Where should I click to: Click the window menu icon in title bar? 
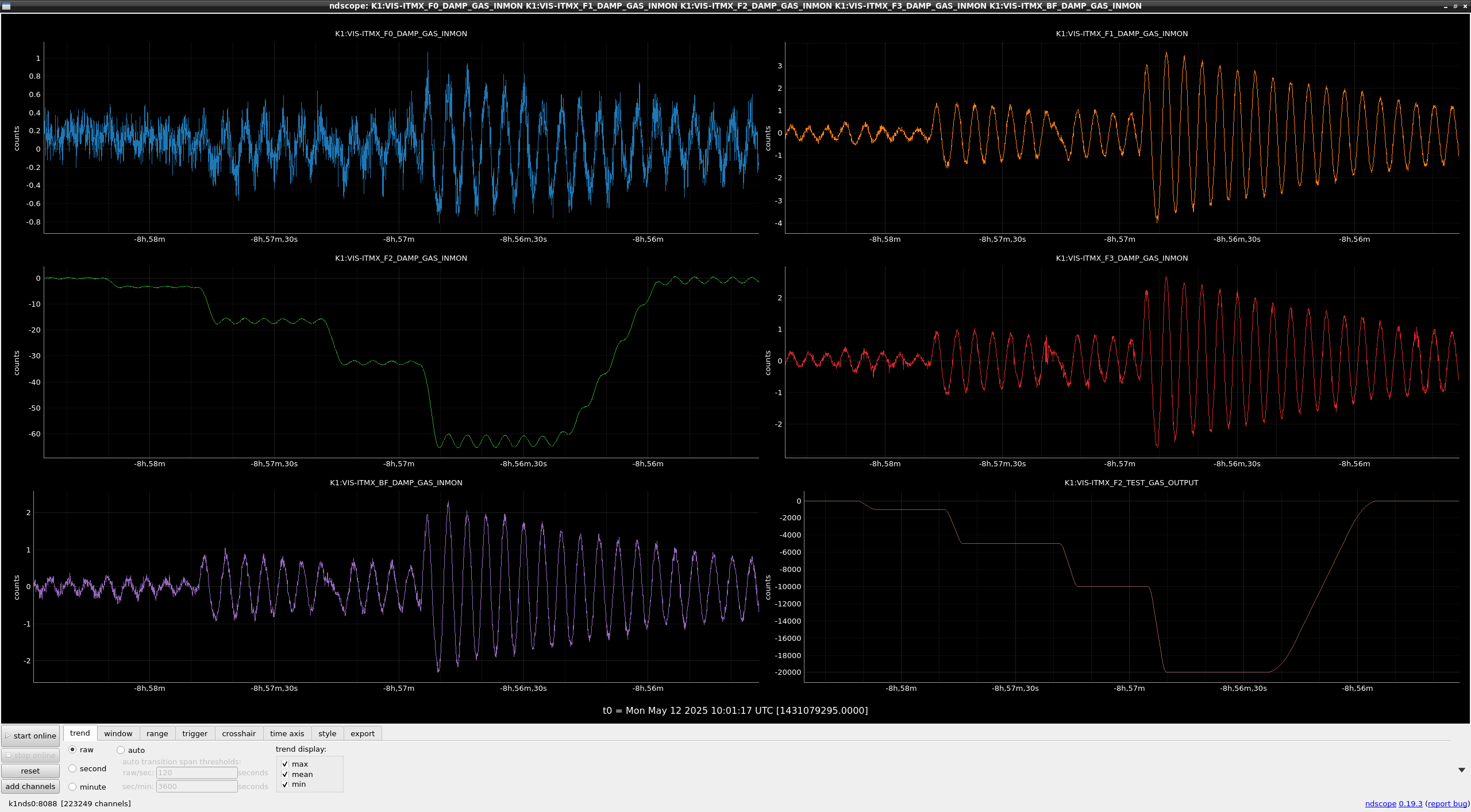coord(6,6)
